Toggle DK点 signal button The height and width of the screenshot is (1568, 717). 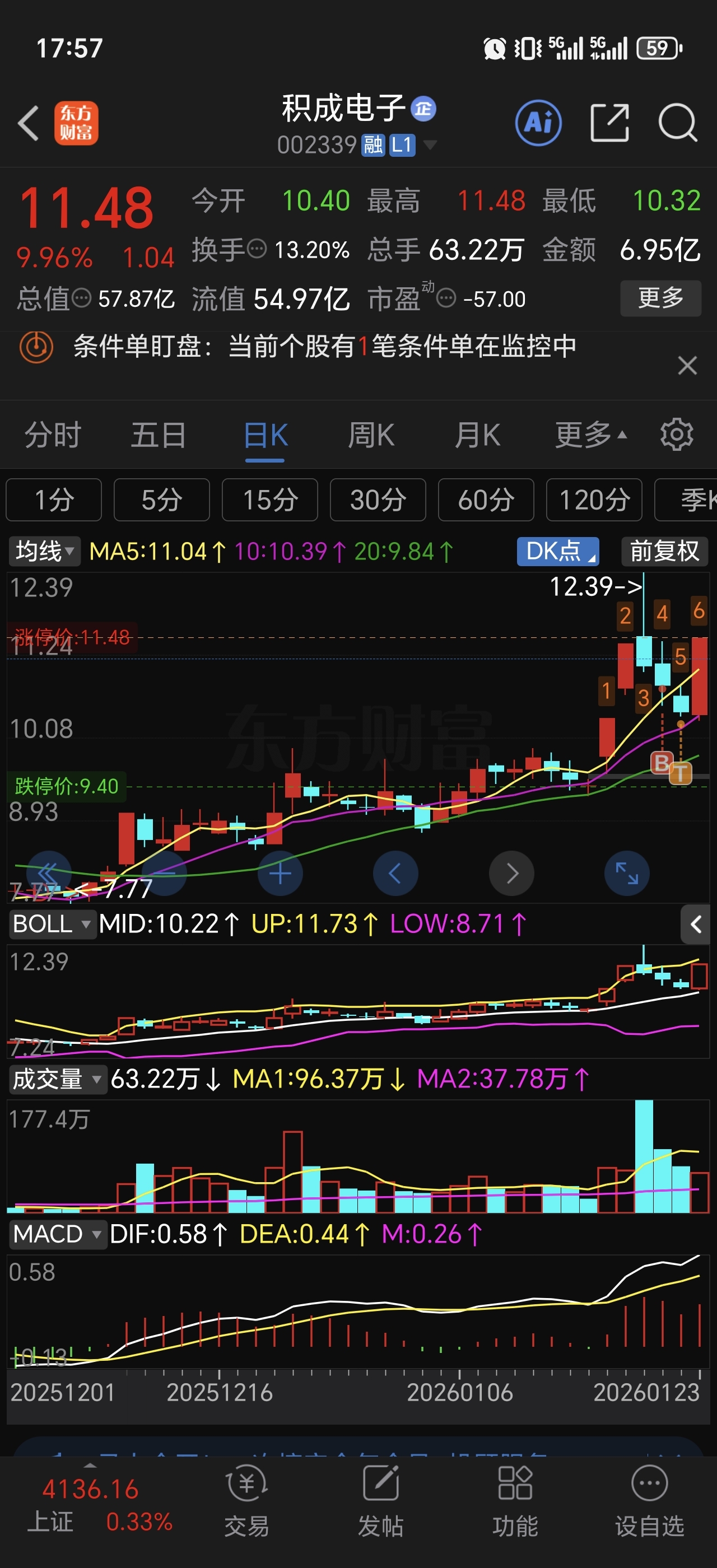point(558,552)
